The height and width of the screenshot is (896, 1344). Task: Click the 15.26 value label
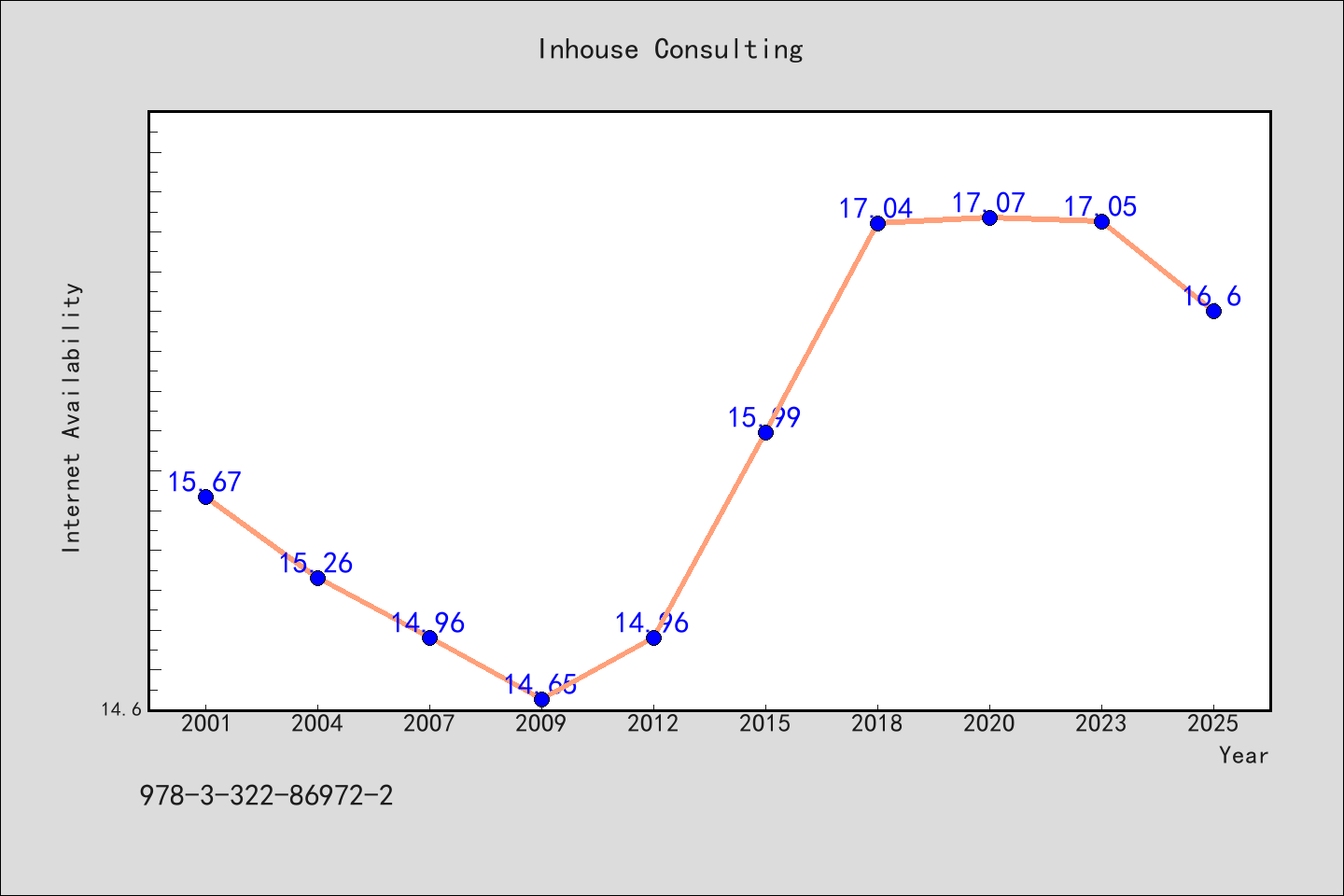(x=316, y=563)
